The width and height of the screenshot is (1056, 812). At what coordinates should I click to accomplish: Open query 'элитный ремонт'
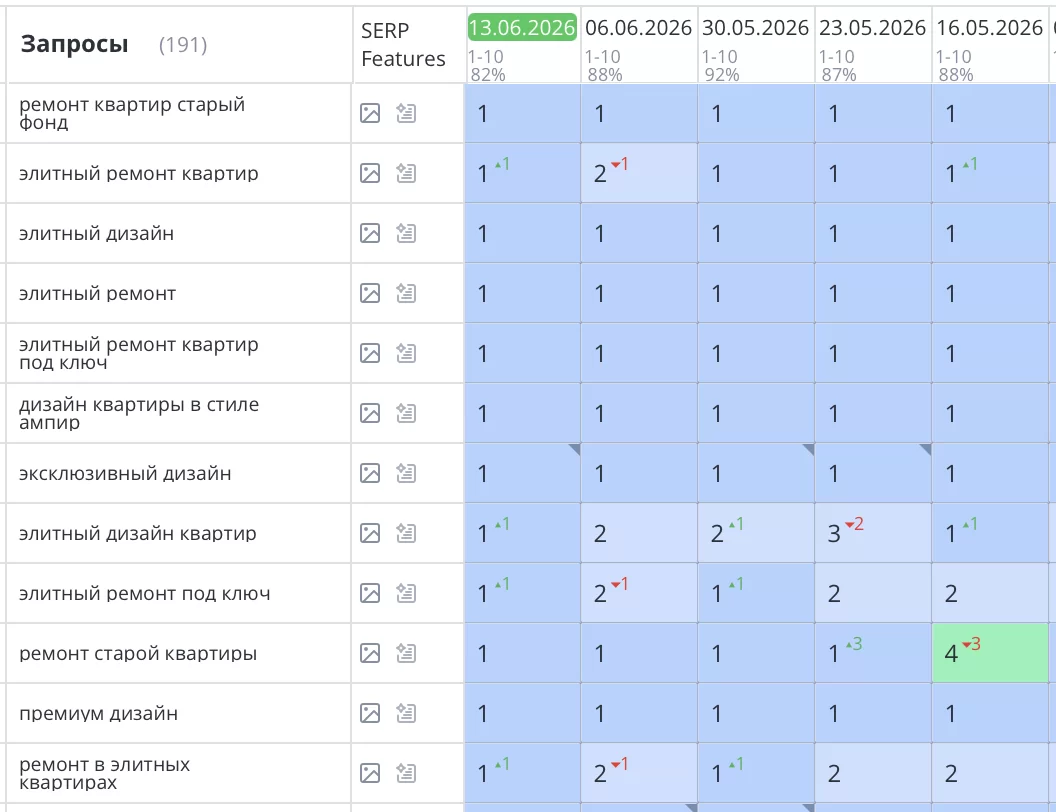point(97,294)
